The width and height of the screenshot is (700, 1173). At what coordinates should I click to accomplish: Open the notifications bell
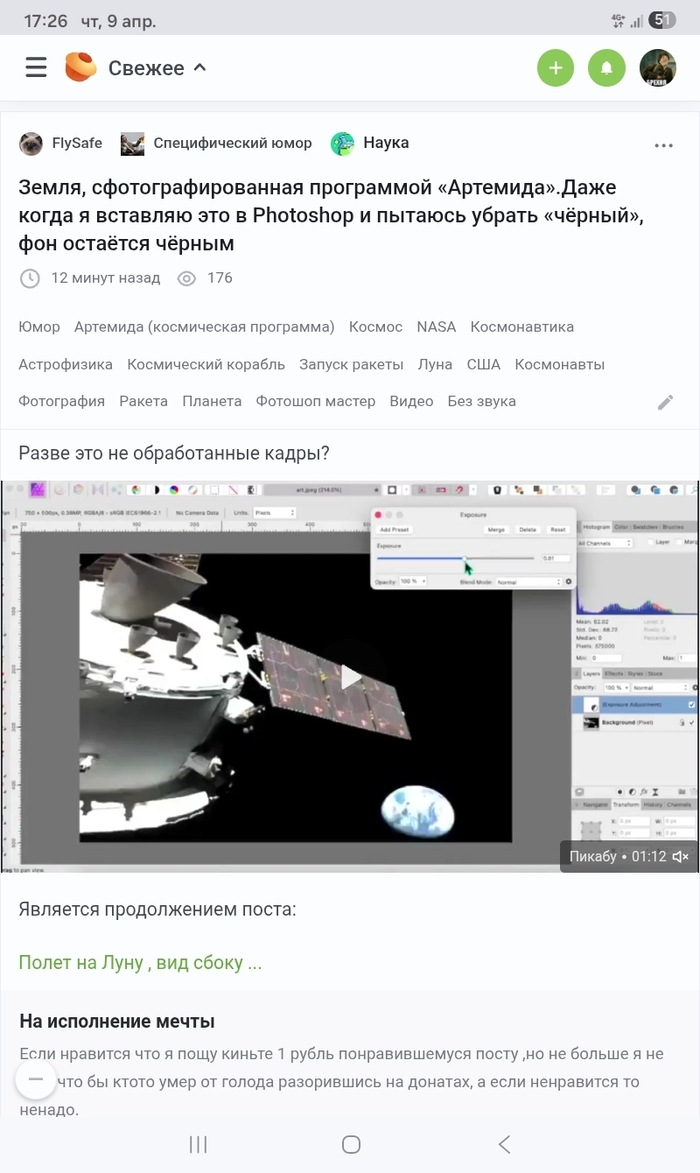coord(606,68)
